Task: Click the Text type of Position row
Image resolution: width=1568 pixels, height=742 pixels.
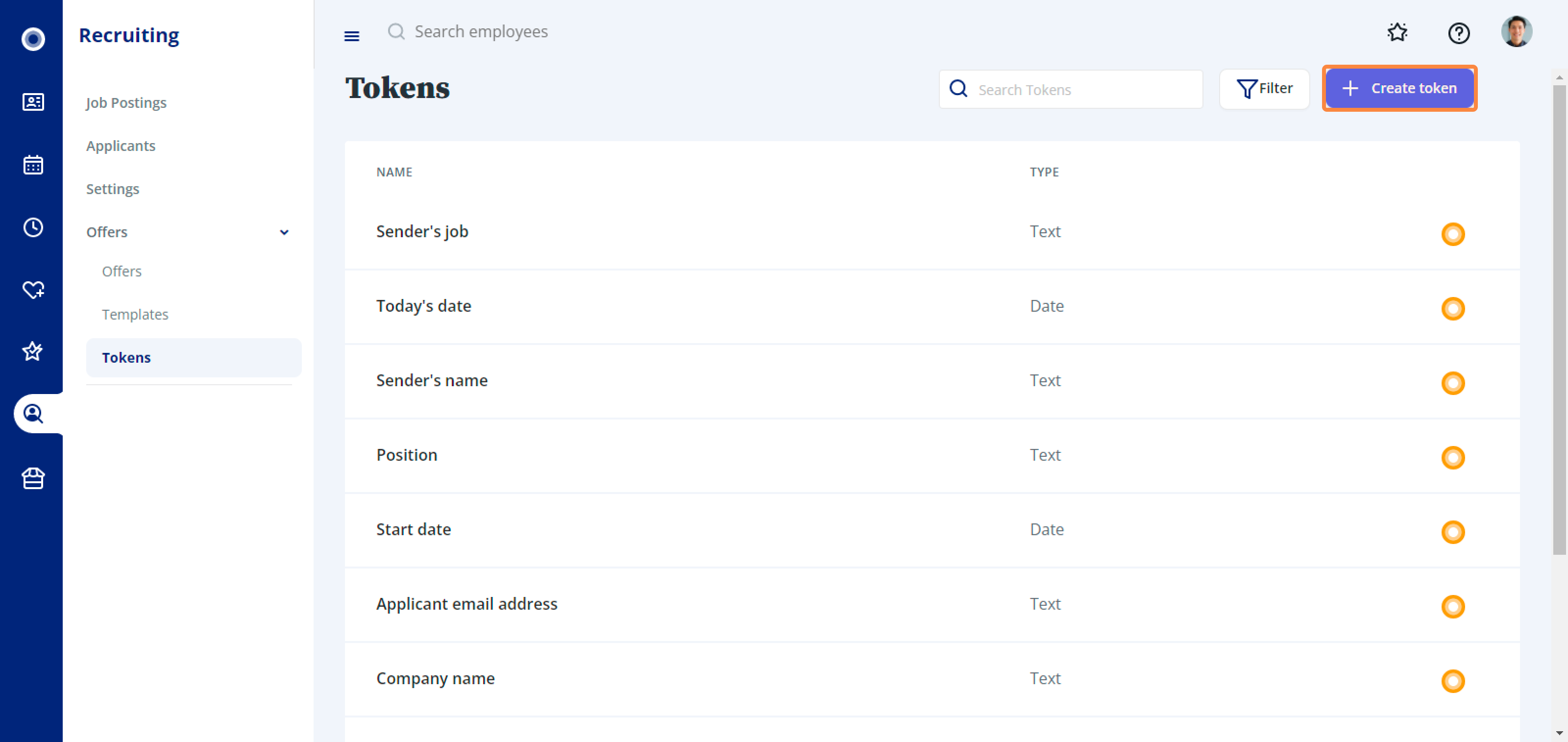Action: click(1045, 455)
